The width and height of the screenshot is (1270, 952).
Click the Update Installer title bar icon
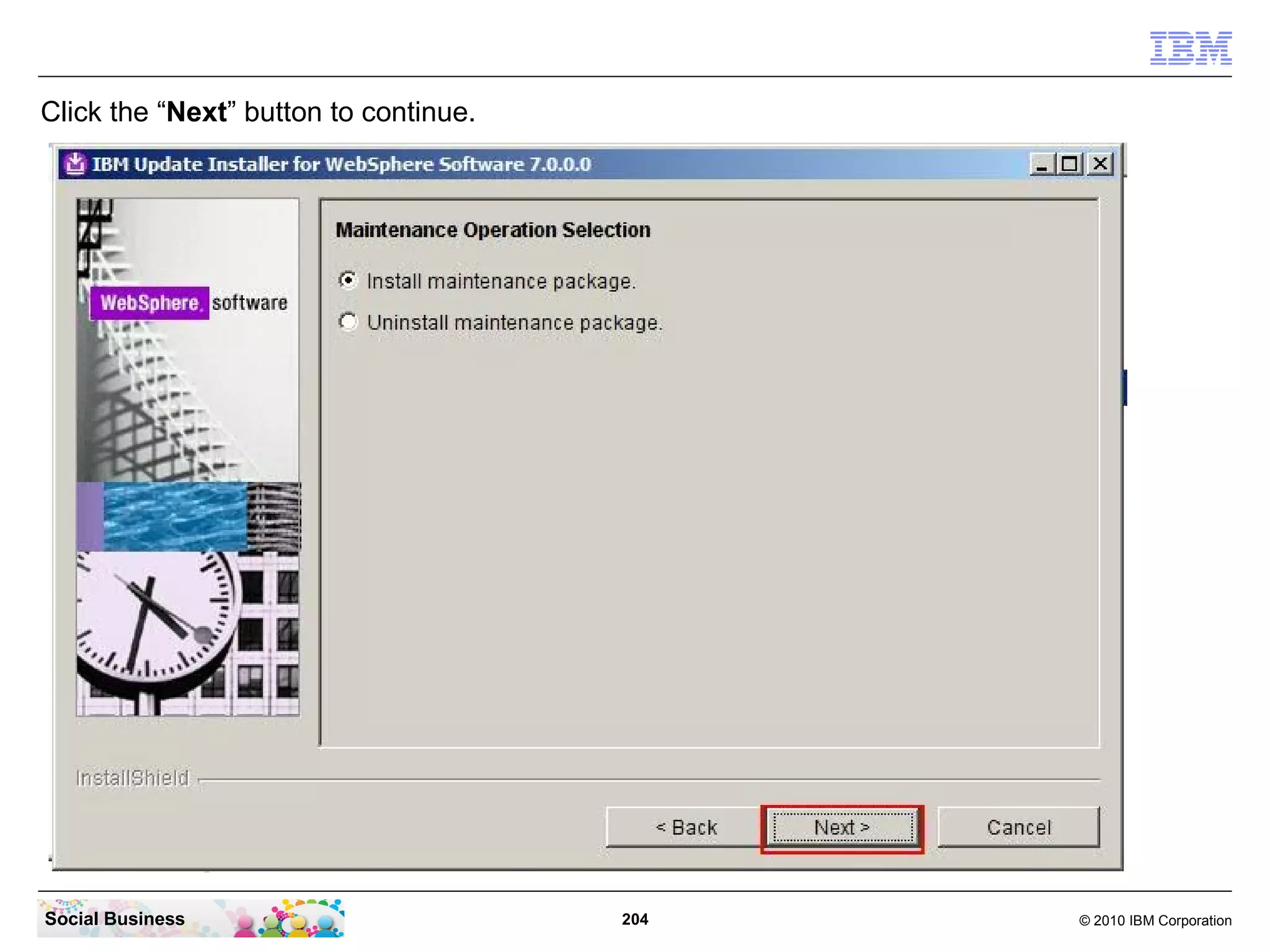(75, 164)
